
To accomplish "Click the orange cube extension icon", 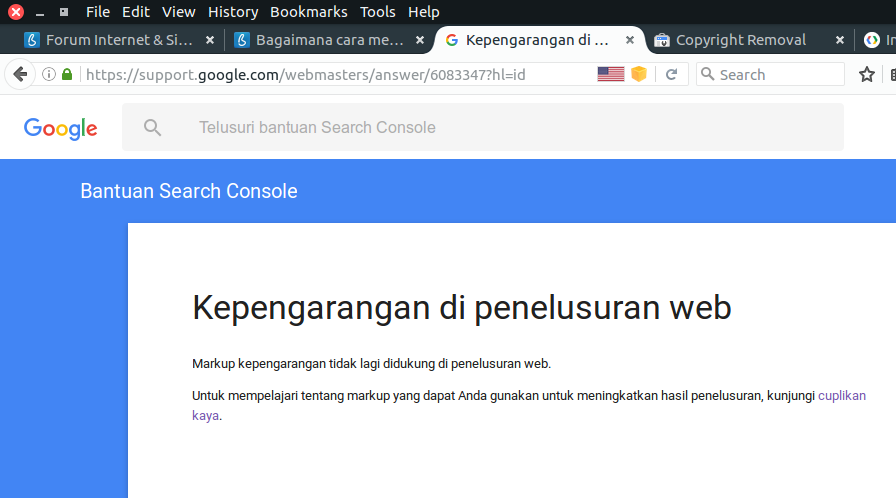I will [x=639, y=74].
